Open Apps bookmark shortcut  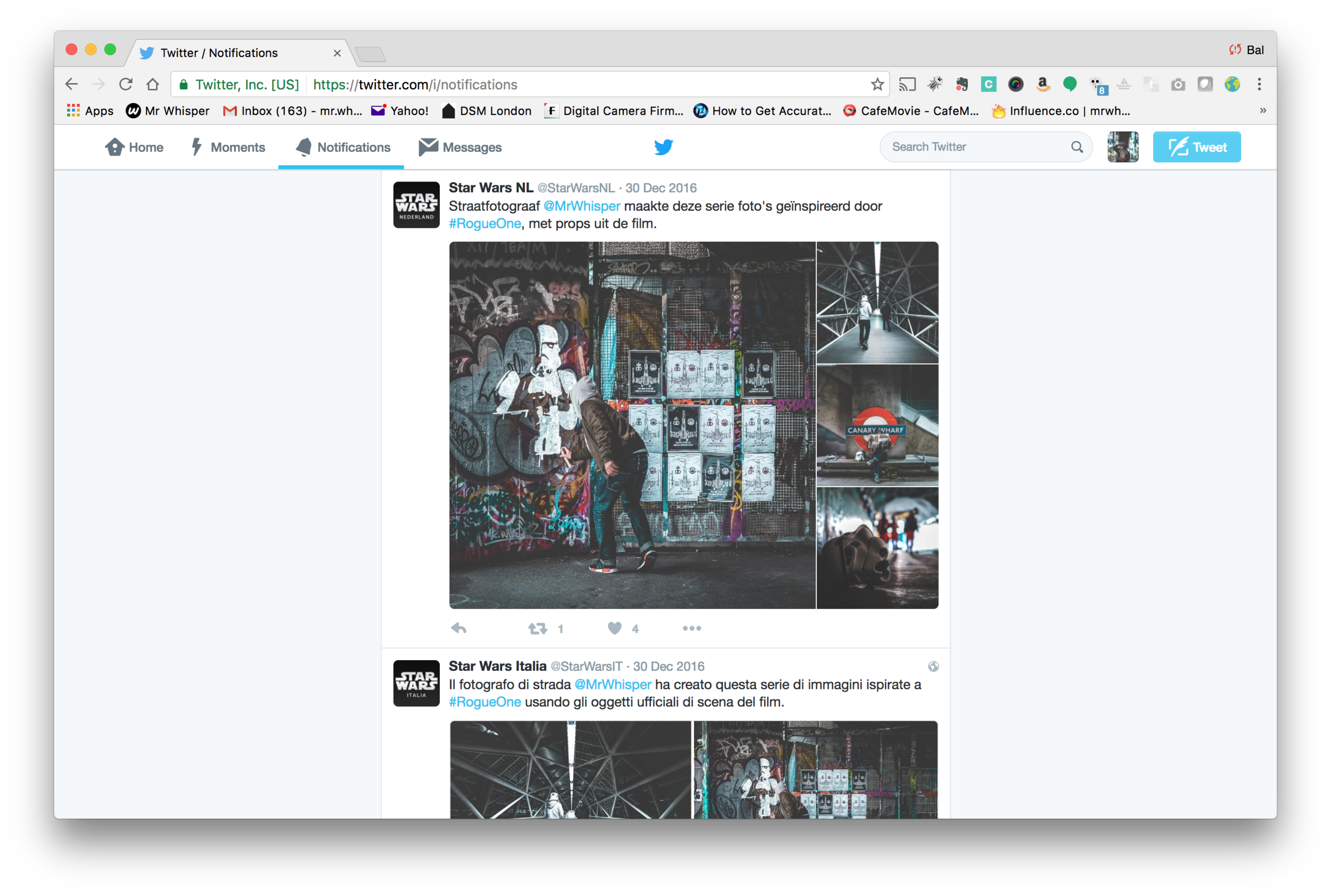[91, 111]
